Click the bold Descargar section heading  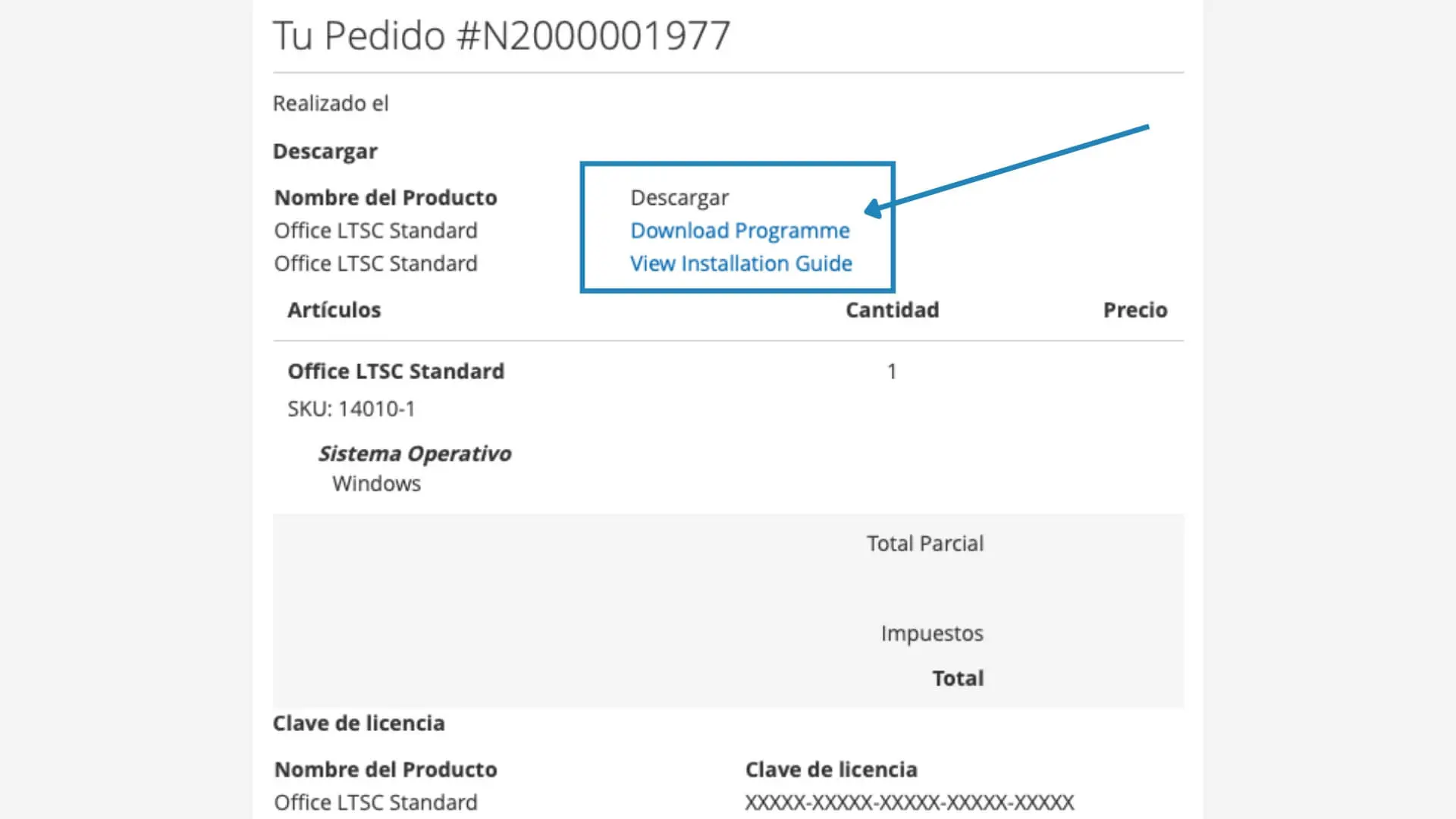click(x=325, y=152)
